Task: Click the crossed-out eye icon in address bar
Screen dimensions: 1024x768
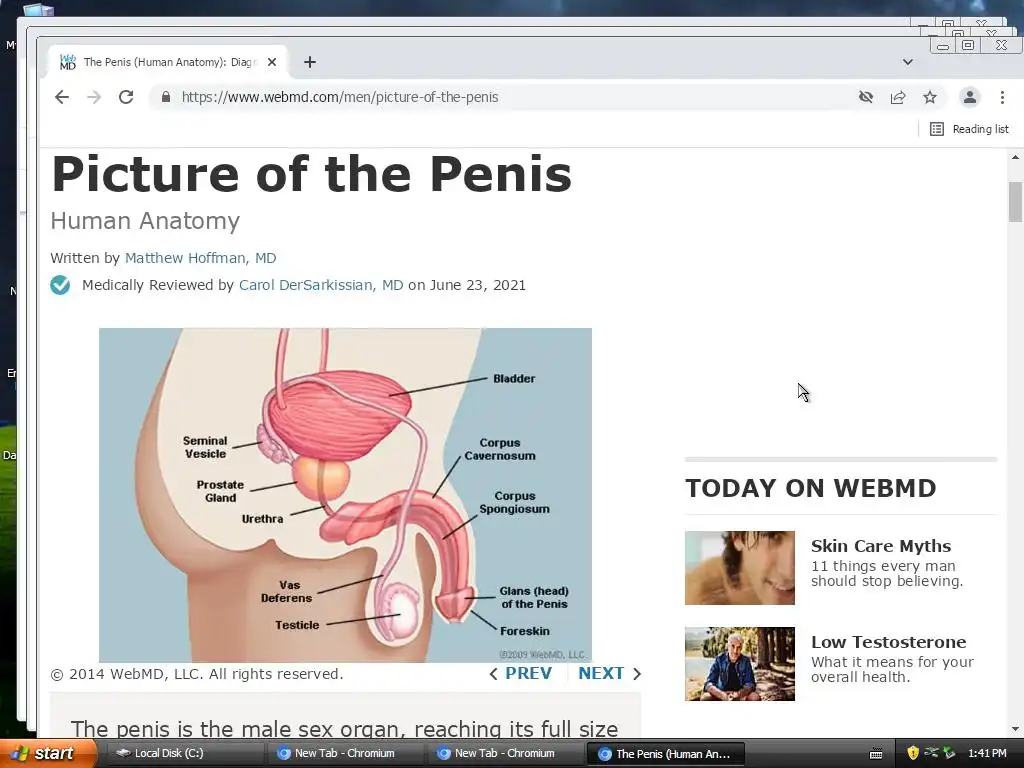Action: pos(866,97)
